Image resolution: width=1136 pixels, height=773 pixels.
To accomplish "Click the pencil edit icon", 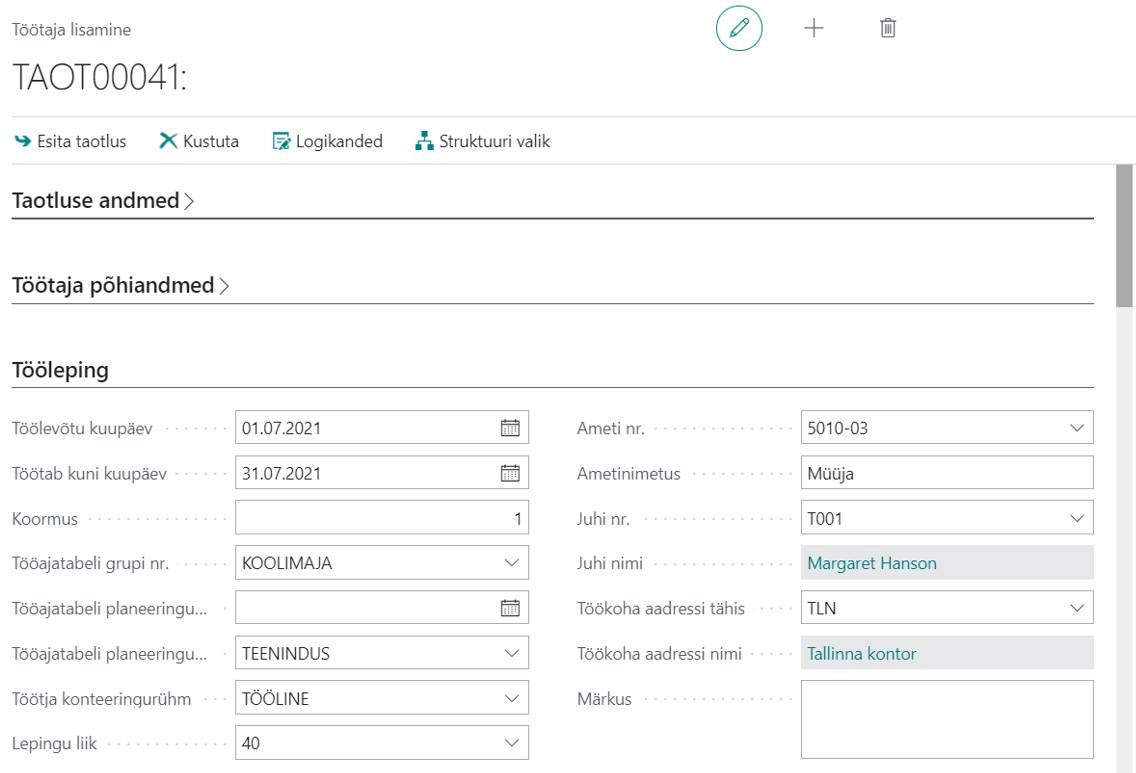I will (x=739, y=28).
